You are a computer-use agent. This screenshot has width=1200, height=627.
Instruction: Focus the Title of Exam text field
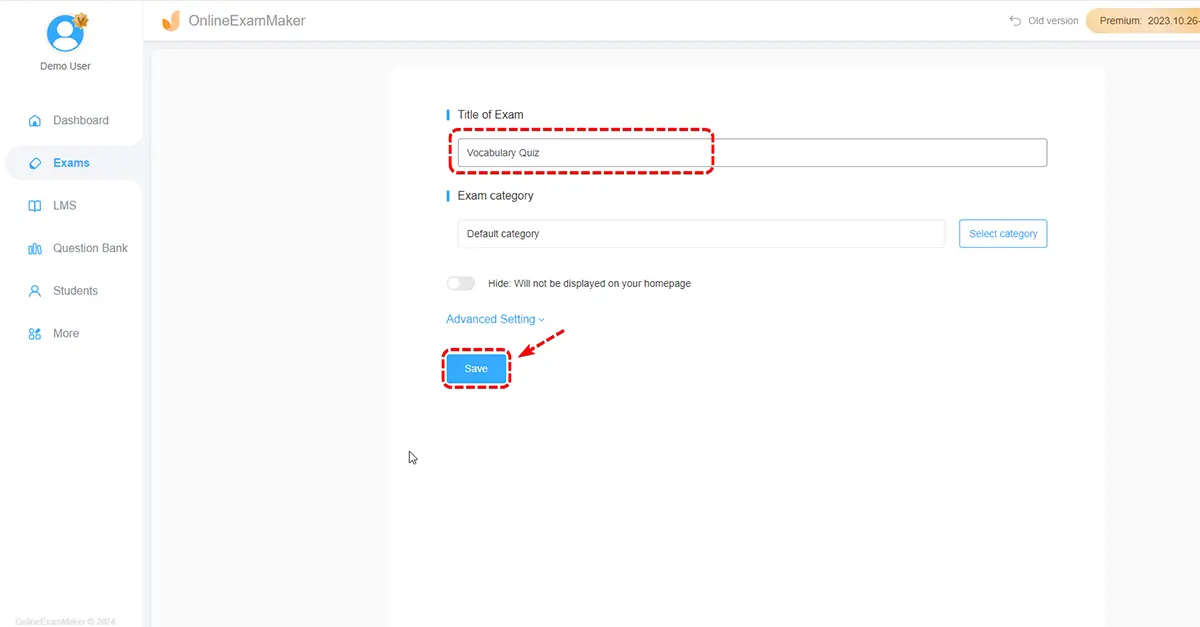750,153
